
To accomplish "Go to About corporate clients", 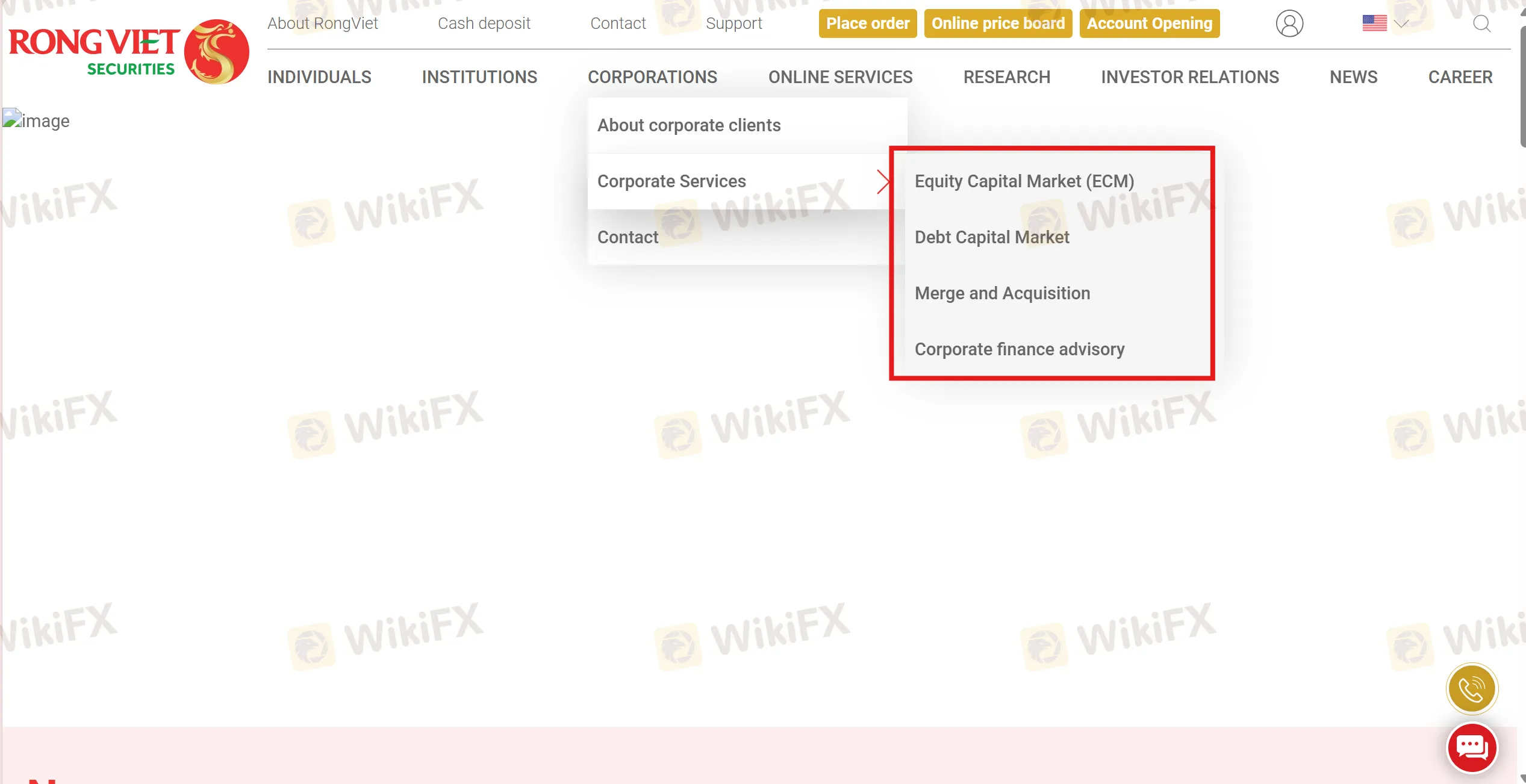I will (x=688, y=125).
